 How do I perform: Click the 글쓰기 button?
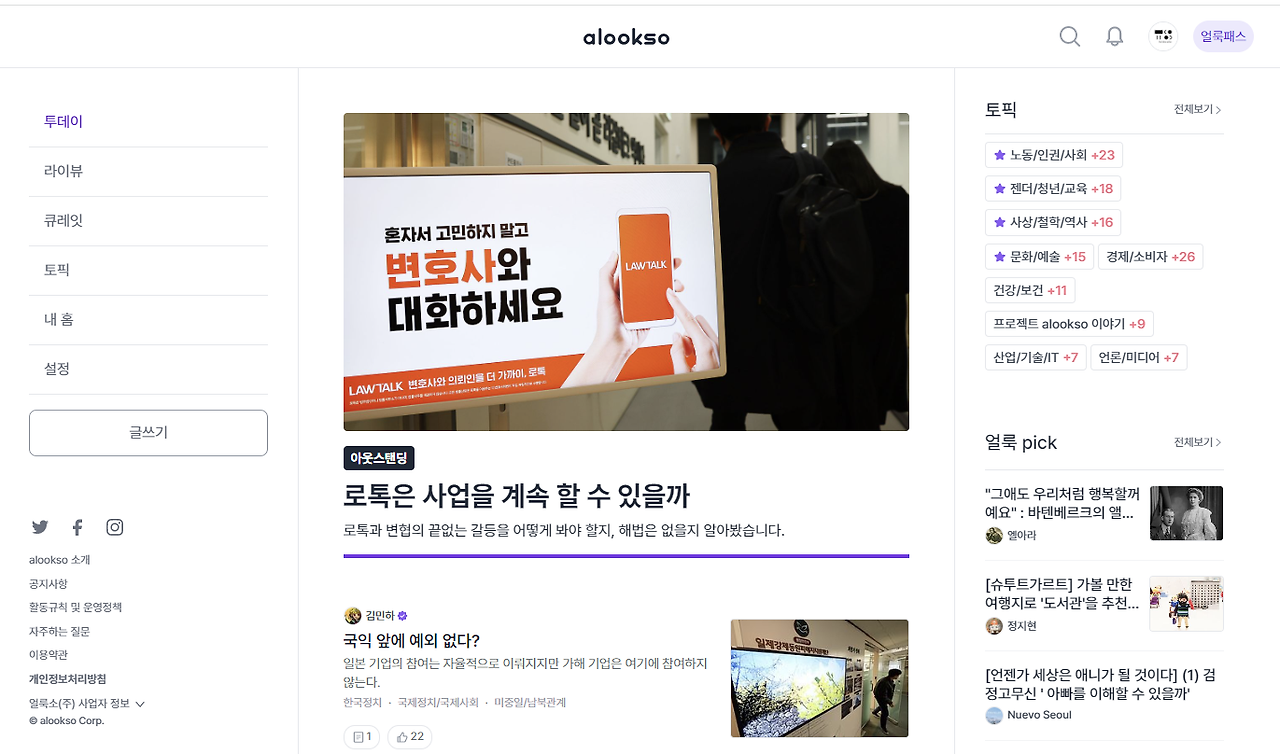tap(148, 433)
